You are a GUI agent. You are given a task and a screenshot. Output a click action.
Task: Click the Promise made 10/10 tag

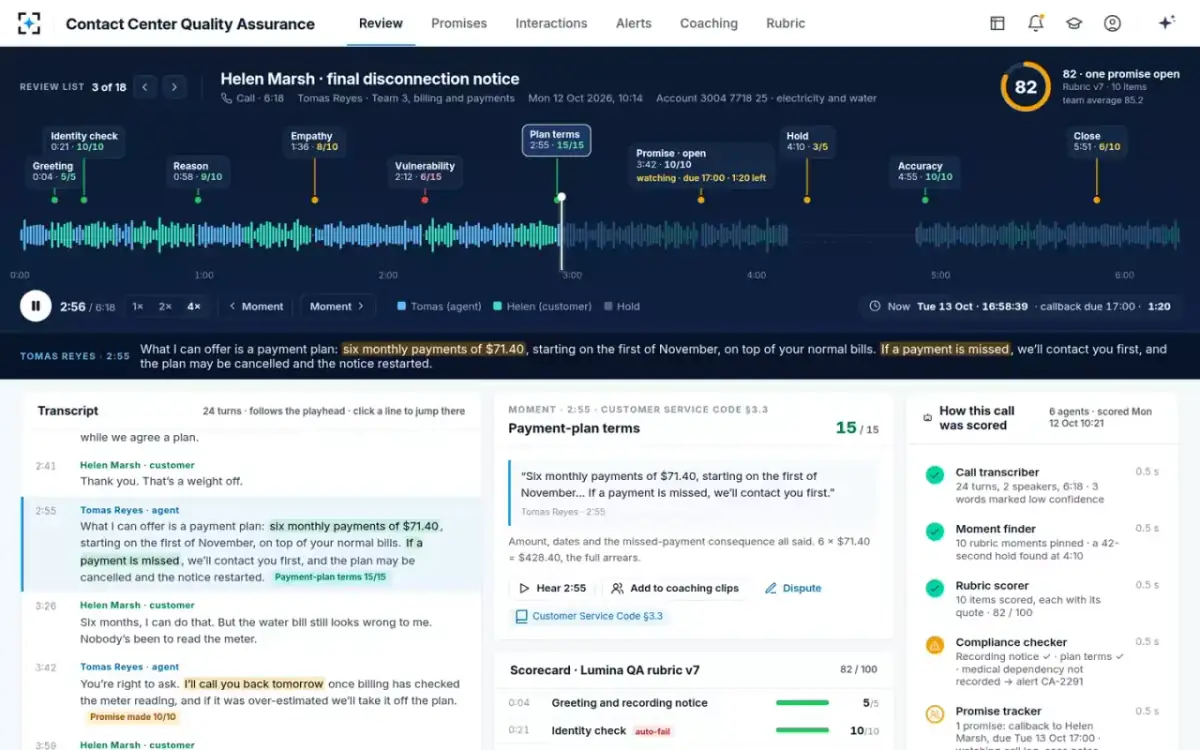(x=133, y=717)
